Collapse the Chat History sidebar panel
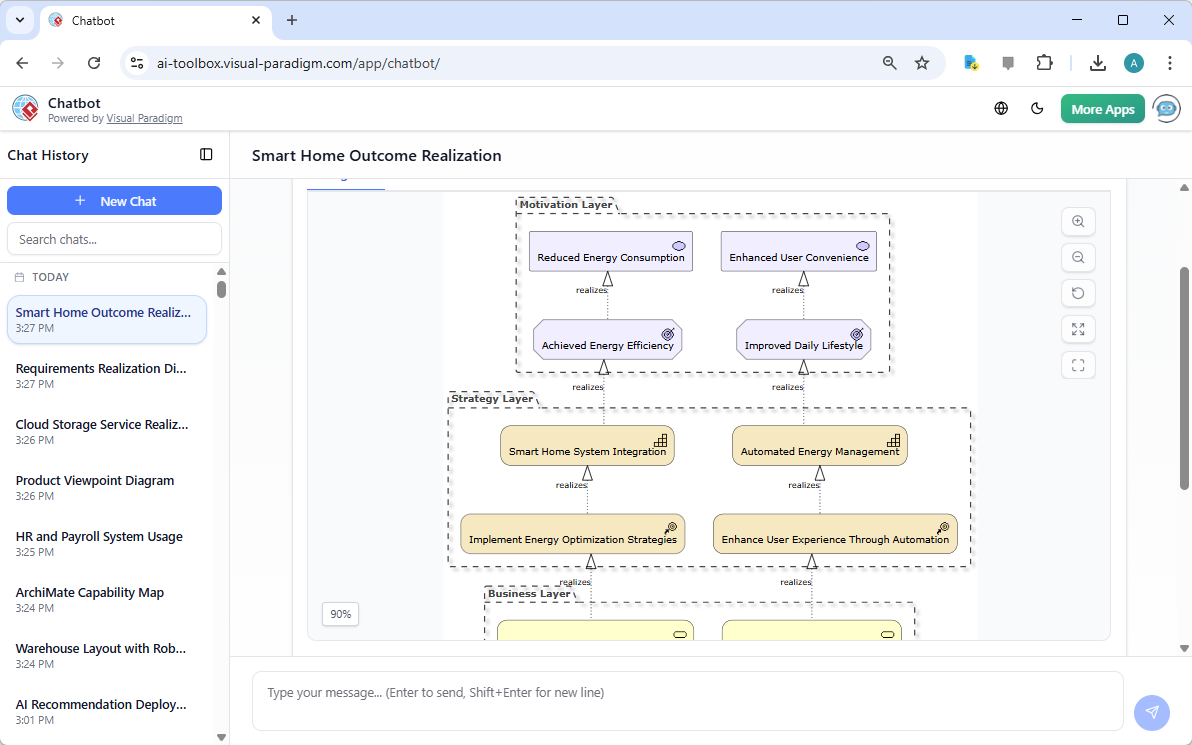Viewport: 1192px width, 745px height. [x=206, y=155]
